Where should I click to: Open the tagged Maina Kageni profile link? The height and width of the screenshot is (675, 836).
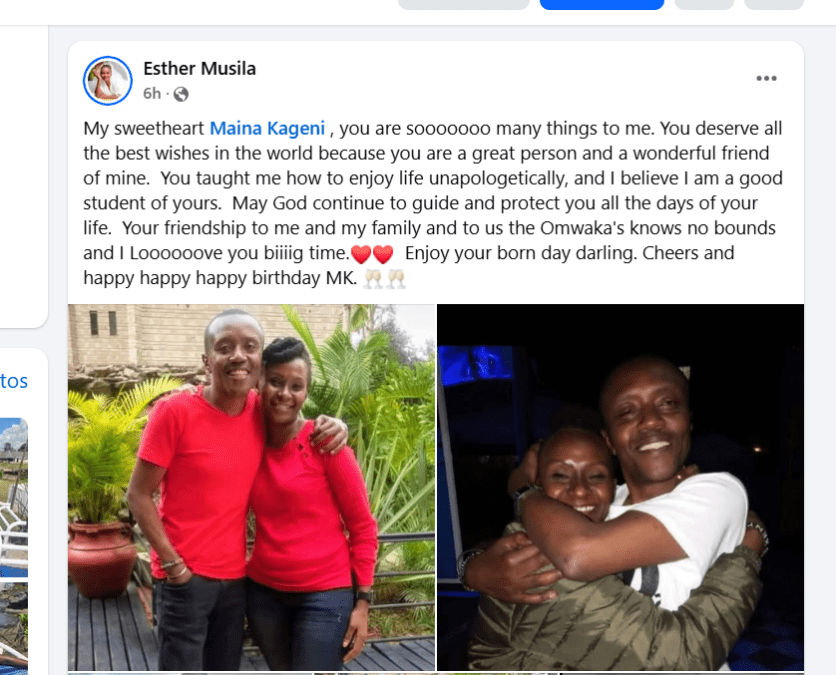(267, 128)
